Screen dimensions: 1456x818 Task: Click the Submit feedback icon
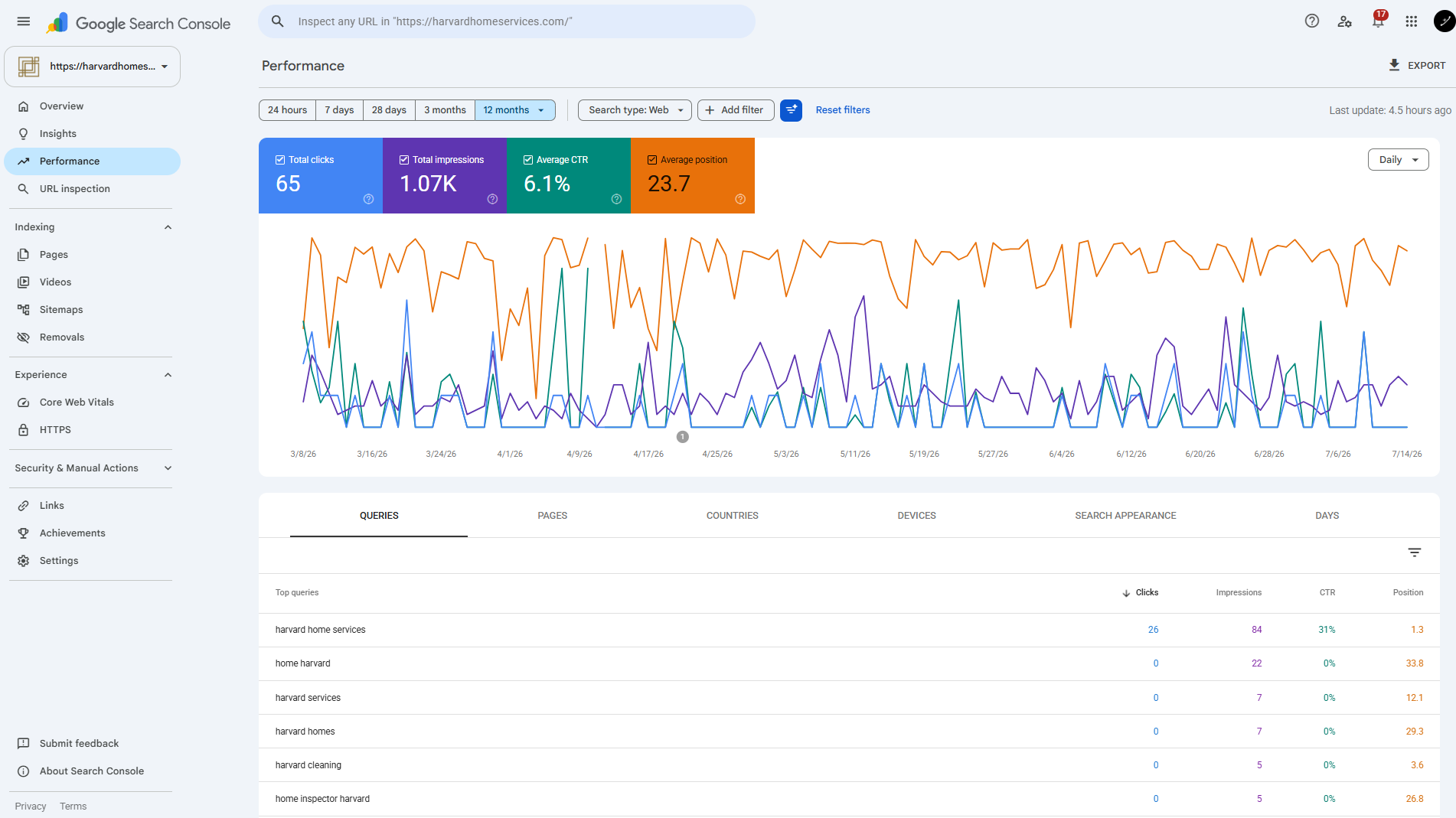(24, 744)
